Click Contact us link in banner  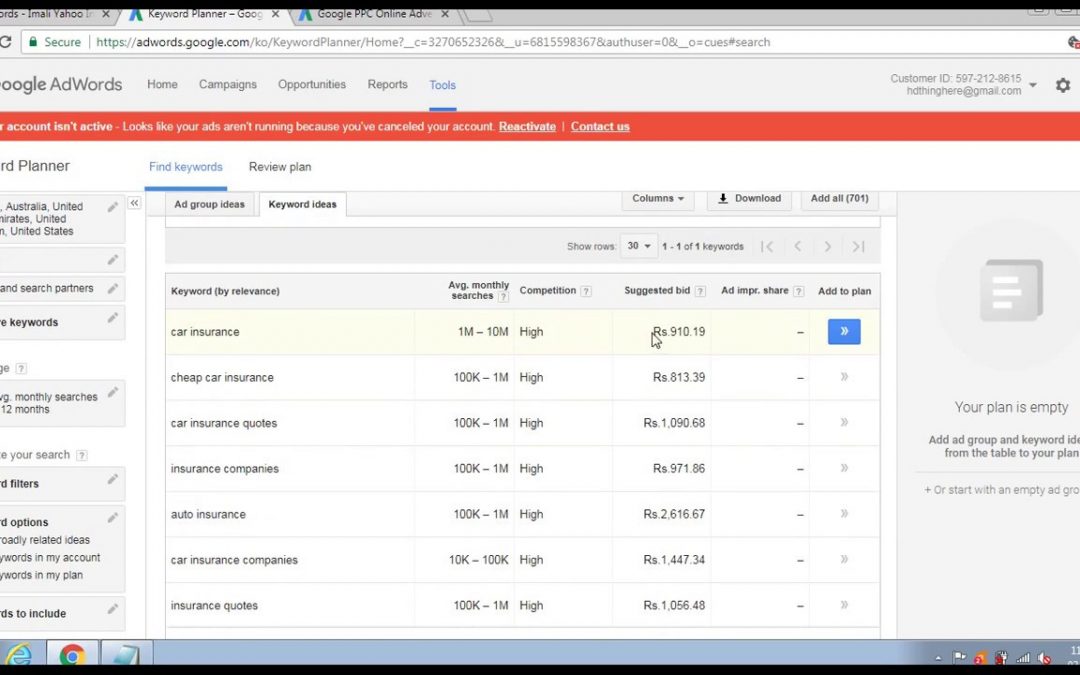(x=600, y=127)
